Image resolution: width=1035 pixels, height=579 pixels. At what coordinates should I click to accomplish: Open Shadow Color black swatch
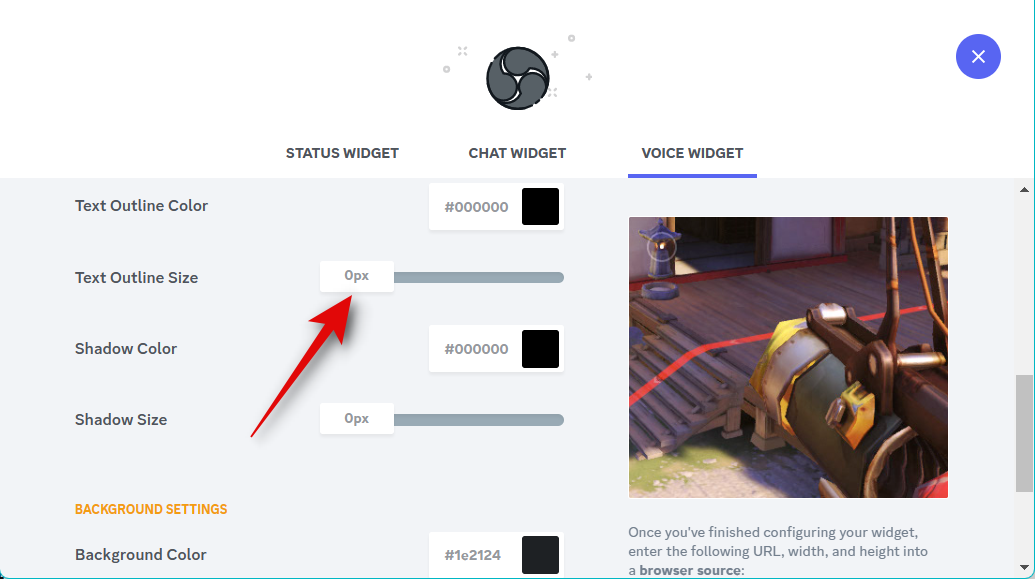click(x=540, y=349)
